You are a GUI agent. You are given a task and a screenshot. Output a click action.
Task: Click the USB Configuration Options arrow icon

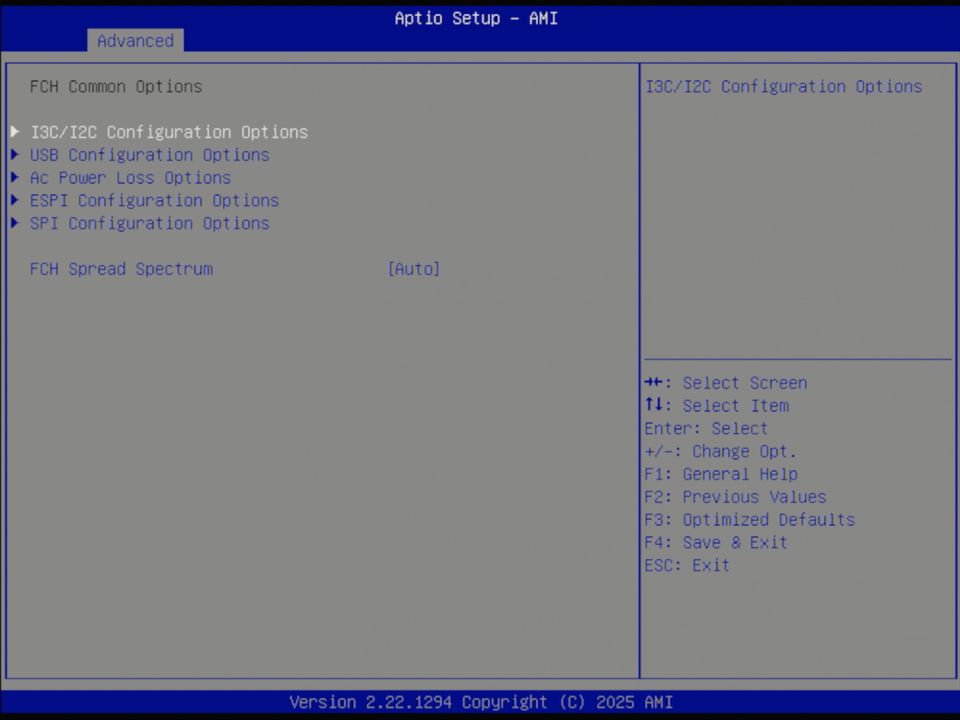click(x=14, y=154)
